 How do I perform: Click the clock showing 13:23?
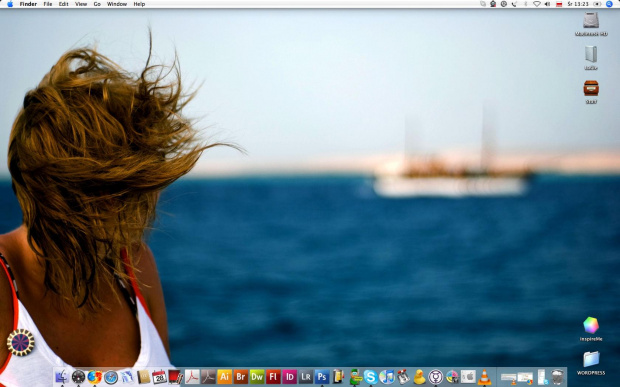(x=578, y=4)
